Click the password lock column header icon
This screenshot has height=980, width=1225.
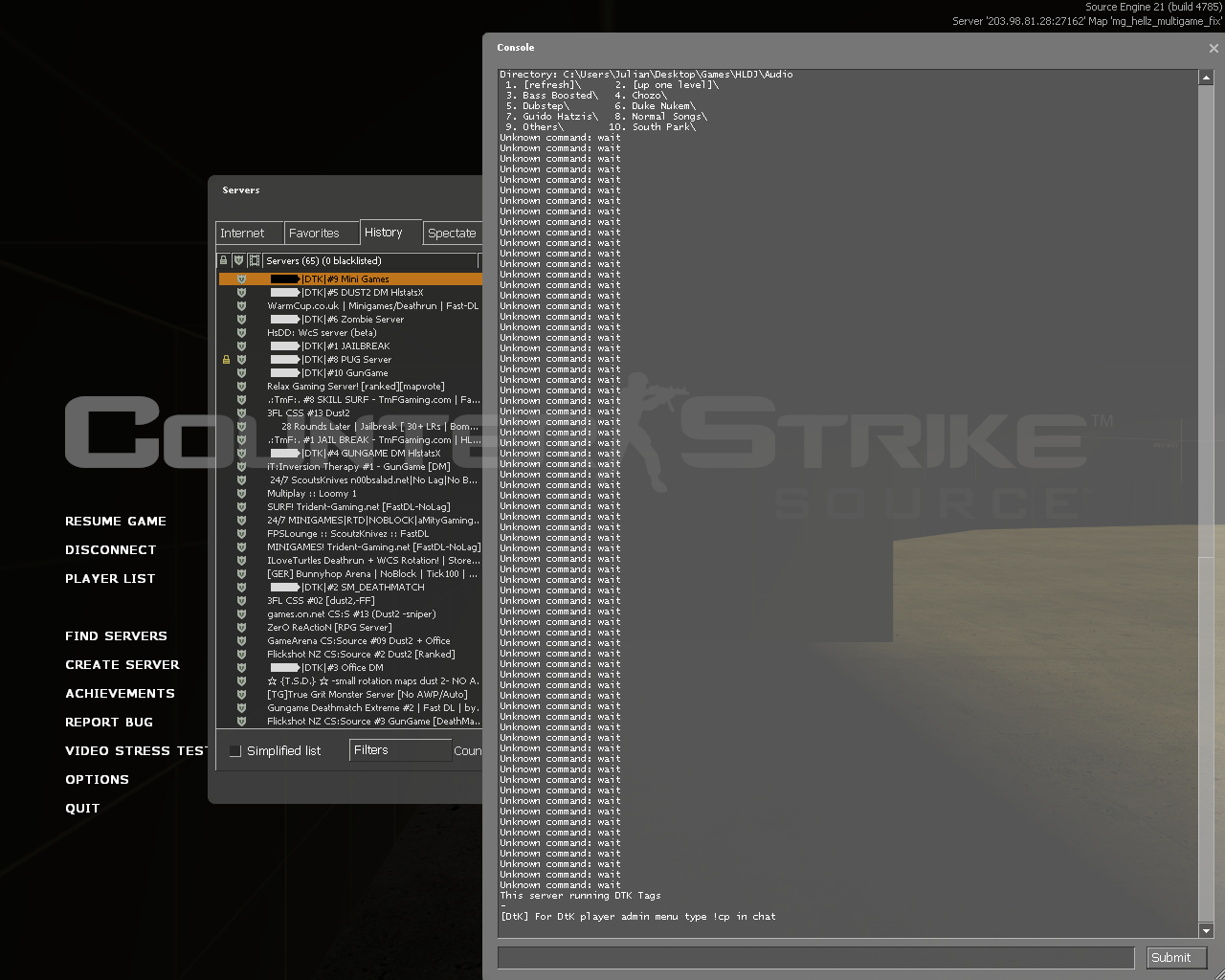[x=224, y=260]
